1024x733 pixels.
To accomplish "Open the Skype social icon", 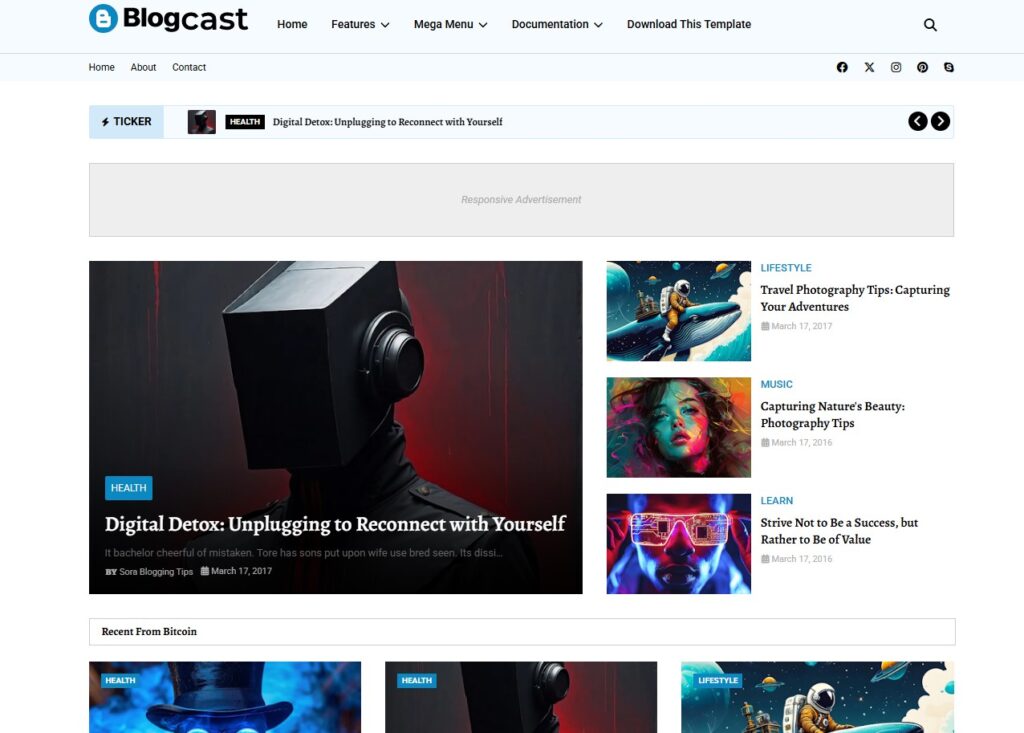I will tap(948, 67).
